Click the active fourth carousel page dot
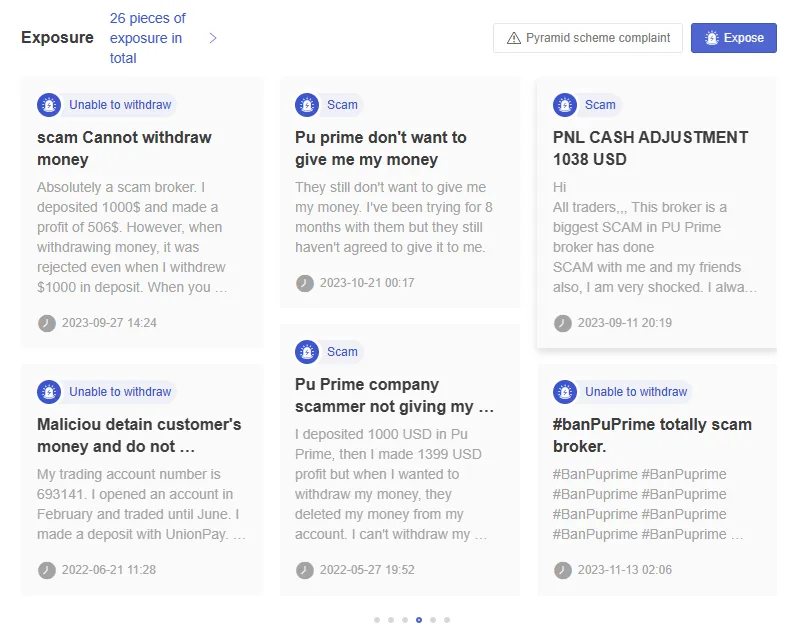800x630 pixels. point(419,620)
